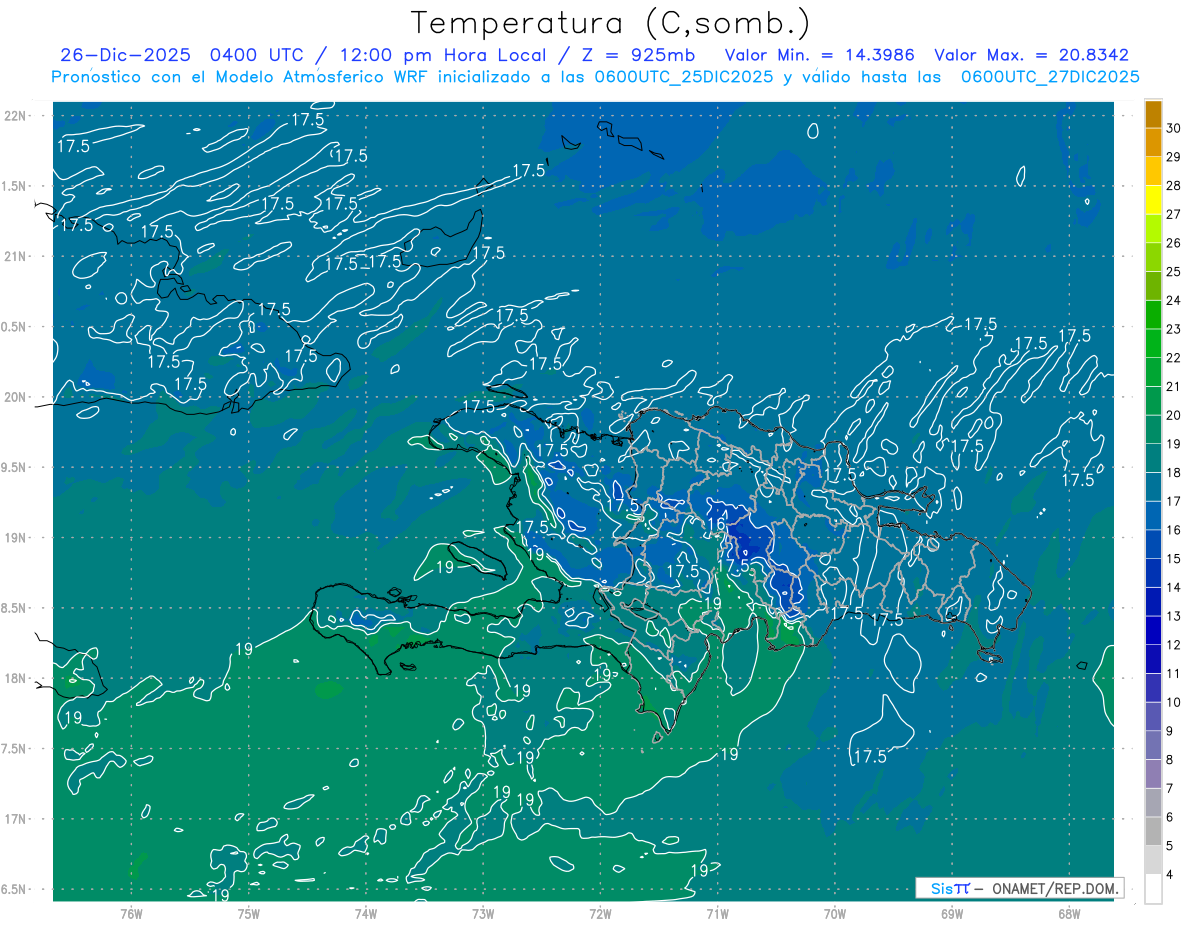Click latitude axis label '22N'
Image resolution: width=1200 pixels, height=927 pixels.
(17, 115)
